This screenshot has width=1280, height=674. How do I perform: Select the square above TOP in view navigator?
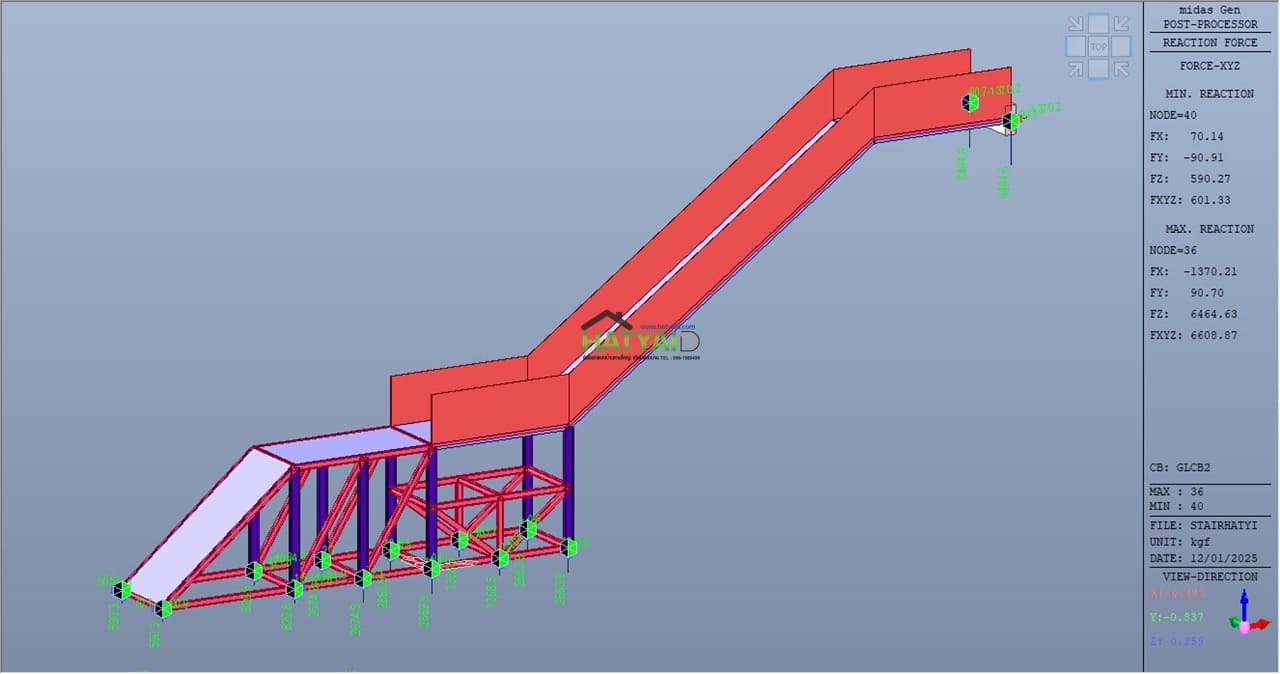tap(1098, 22)
